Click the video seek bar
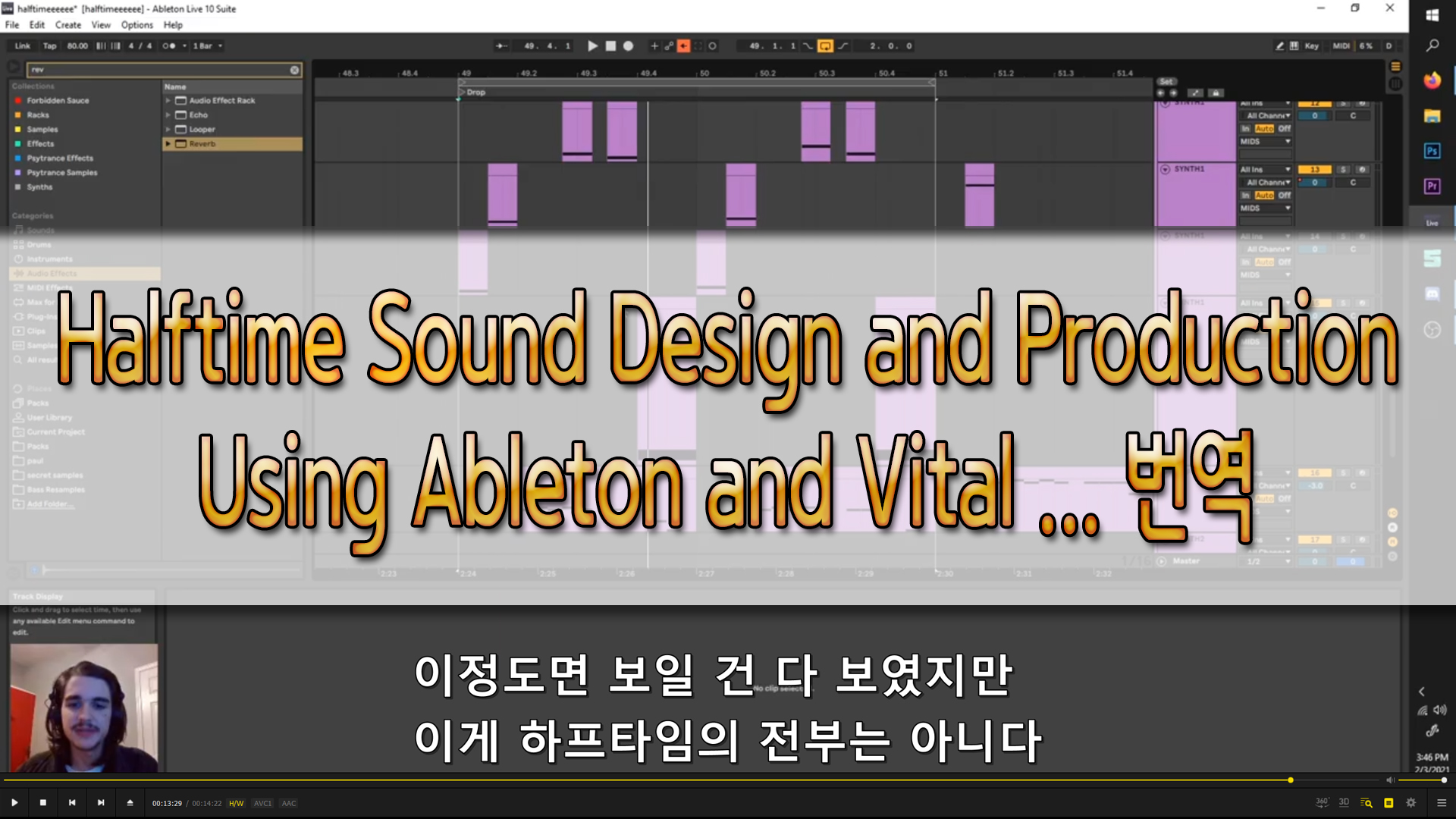 click(x=691, y=780)
